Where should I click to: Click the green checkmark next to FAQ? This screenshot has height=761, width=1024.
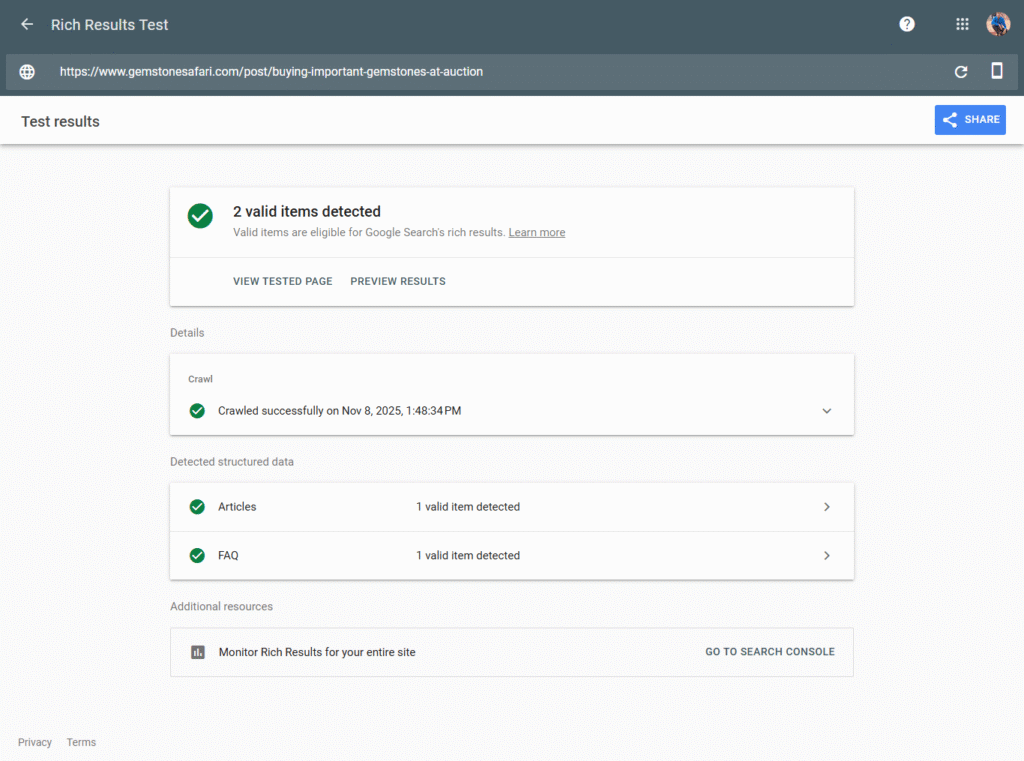(197, 555)
